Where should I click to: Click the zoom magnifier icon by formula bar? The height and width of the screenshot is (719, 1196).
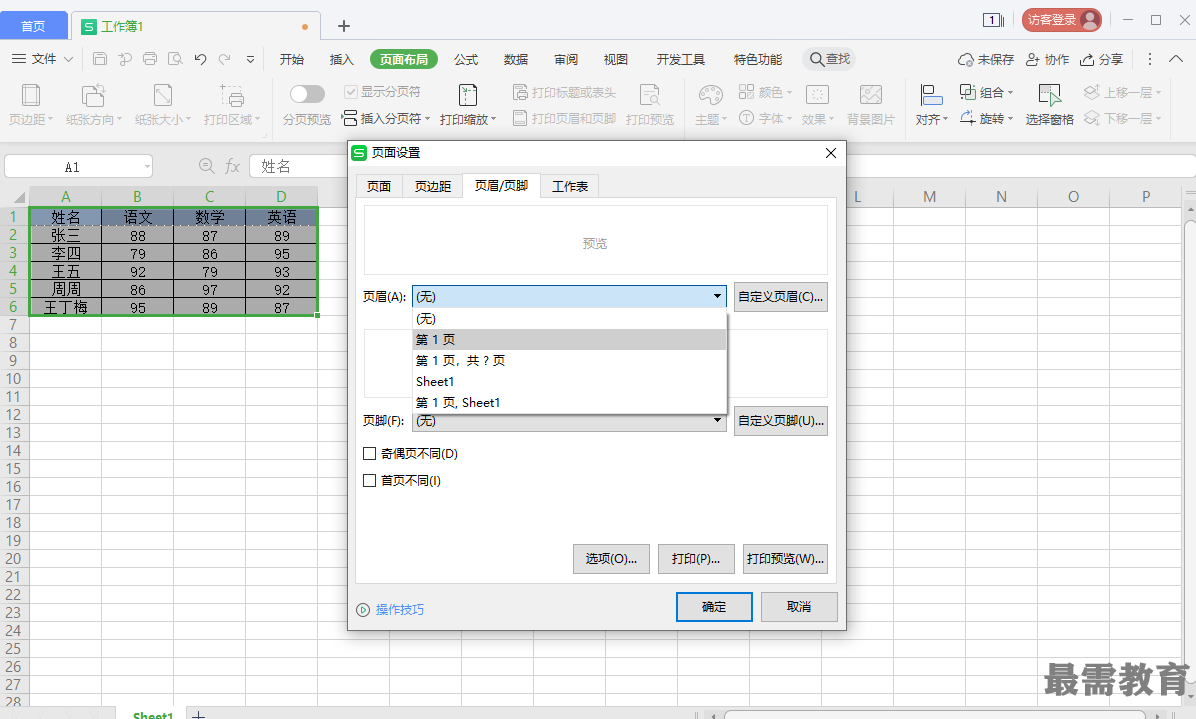point(206,165)
